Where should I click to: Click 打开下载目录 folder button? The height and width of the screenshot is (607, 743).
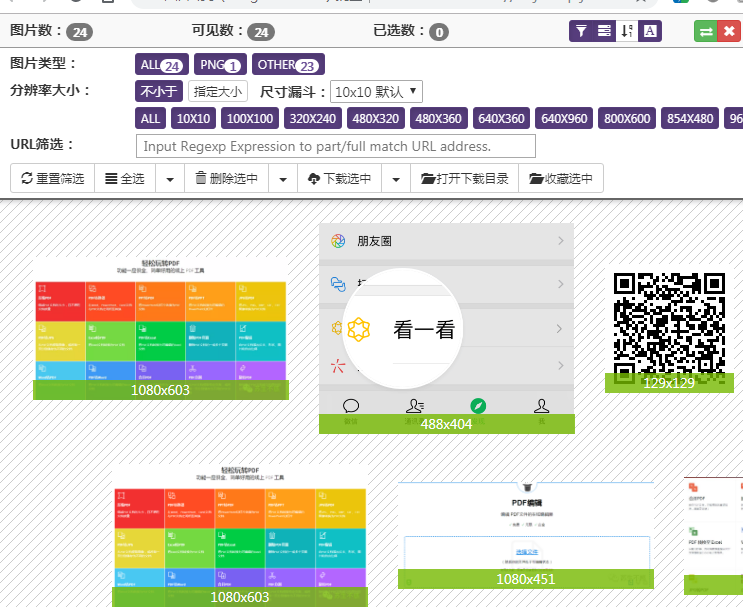[x=464, y=178]
